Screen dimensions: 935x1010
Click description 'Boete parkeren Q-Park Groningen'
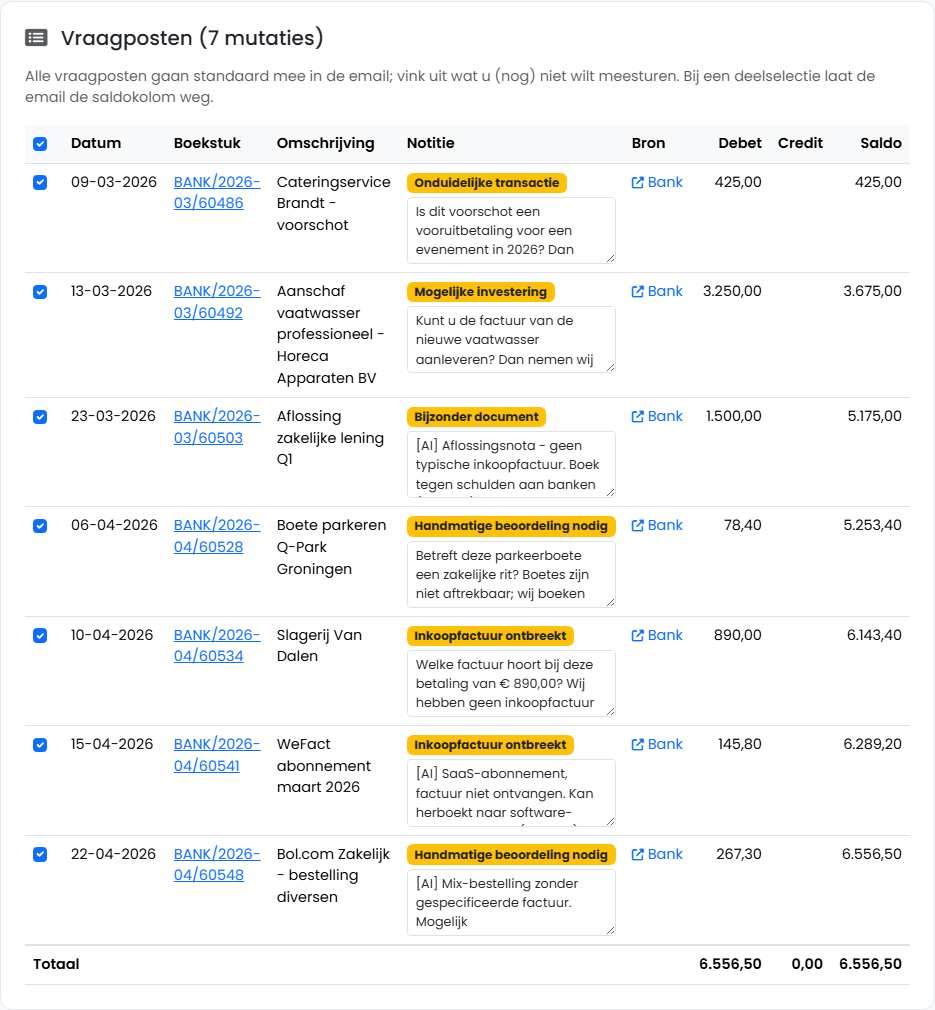[x=332, y=547]
